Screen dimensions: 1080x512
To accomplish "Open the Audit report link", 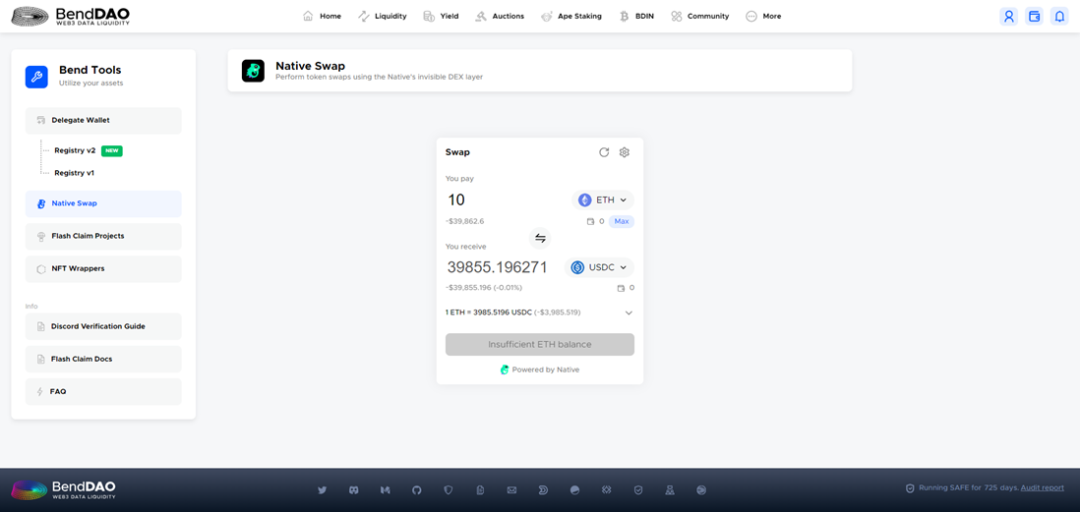I will (1042, 488).
